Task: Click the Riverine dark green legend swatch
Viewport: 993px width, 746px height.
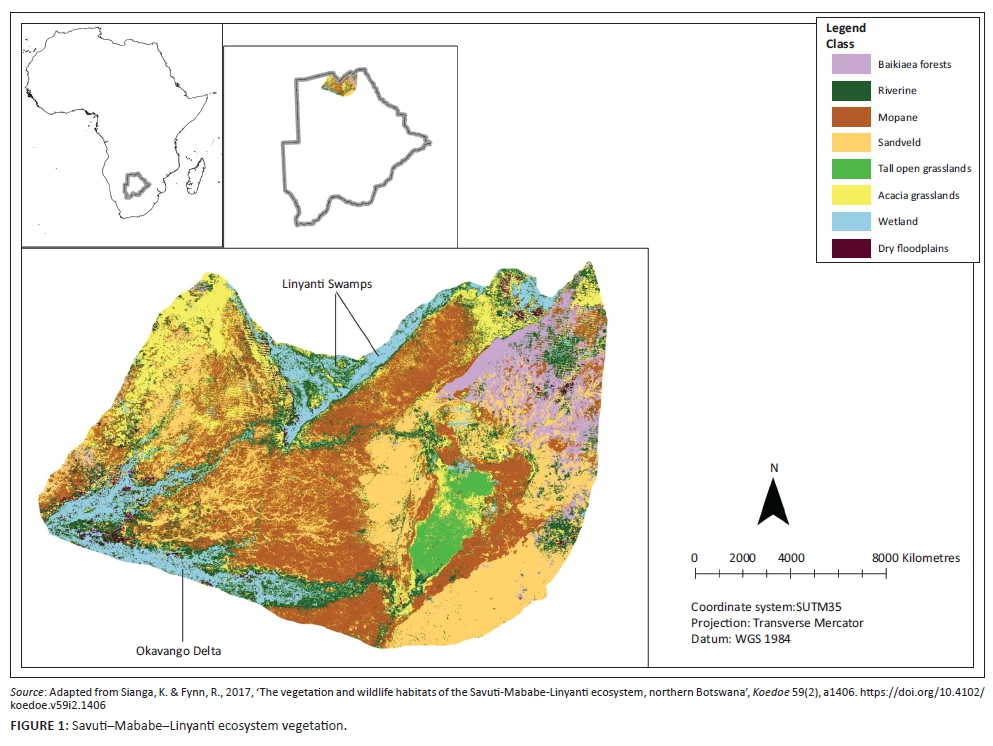Action: [849, 90]
